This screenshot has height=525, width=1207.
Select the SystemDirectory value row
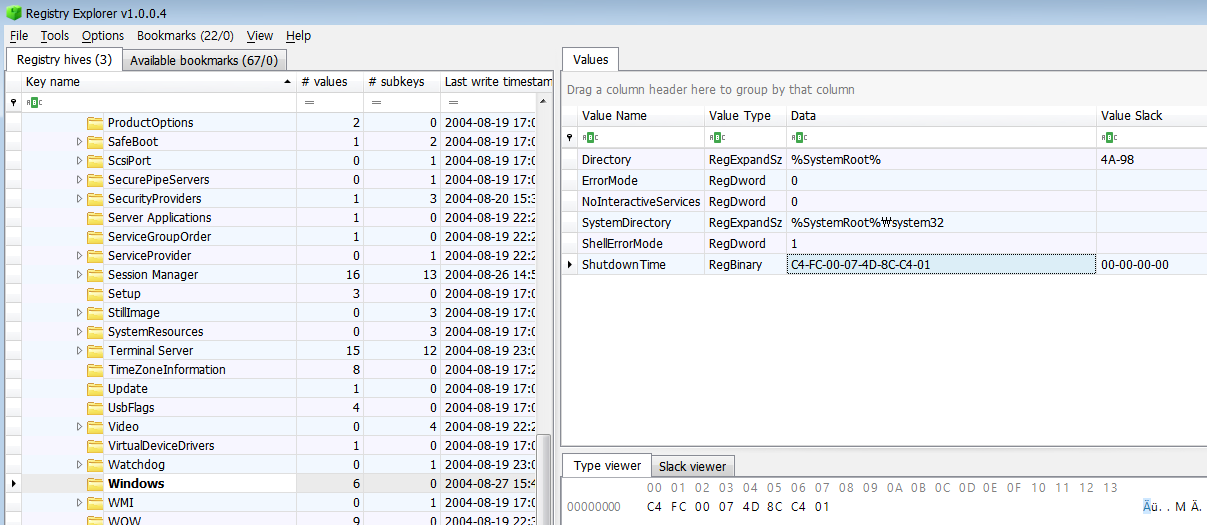pos(884,223)
